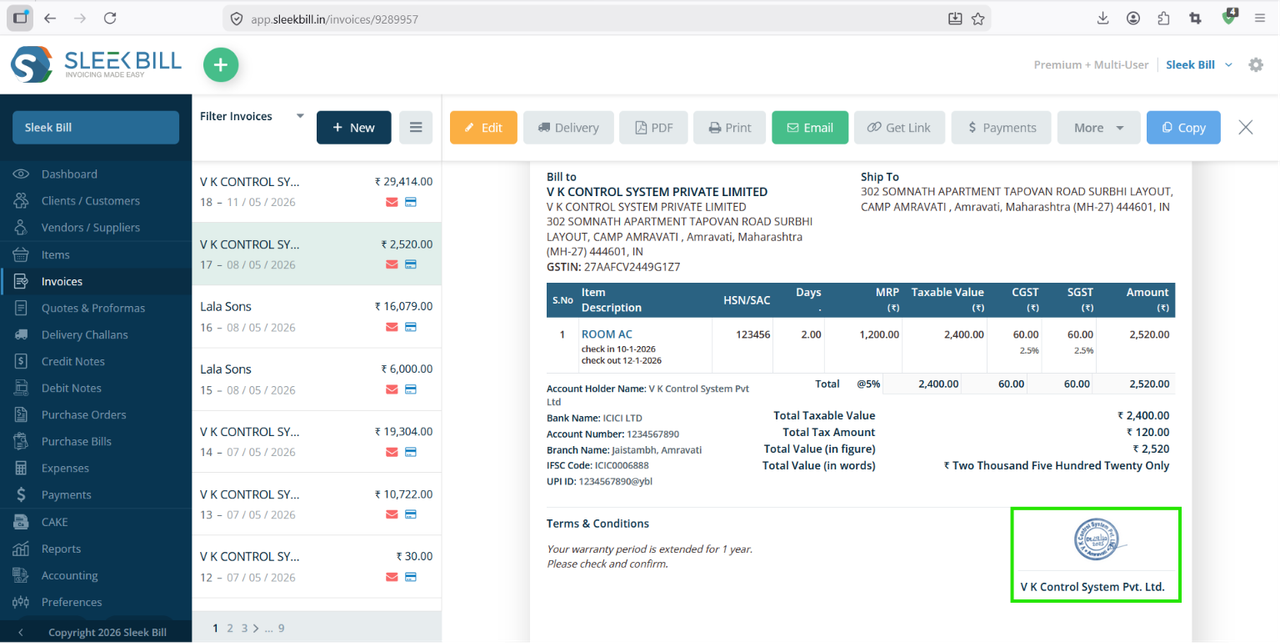Click the Print button
The height and width of the screenshot is (643, 1280).
click(730, 128)
